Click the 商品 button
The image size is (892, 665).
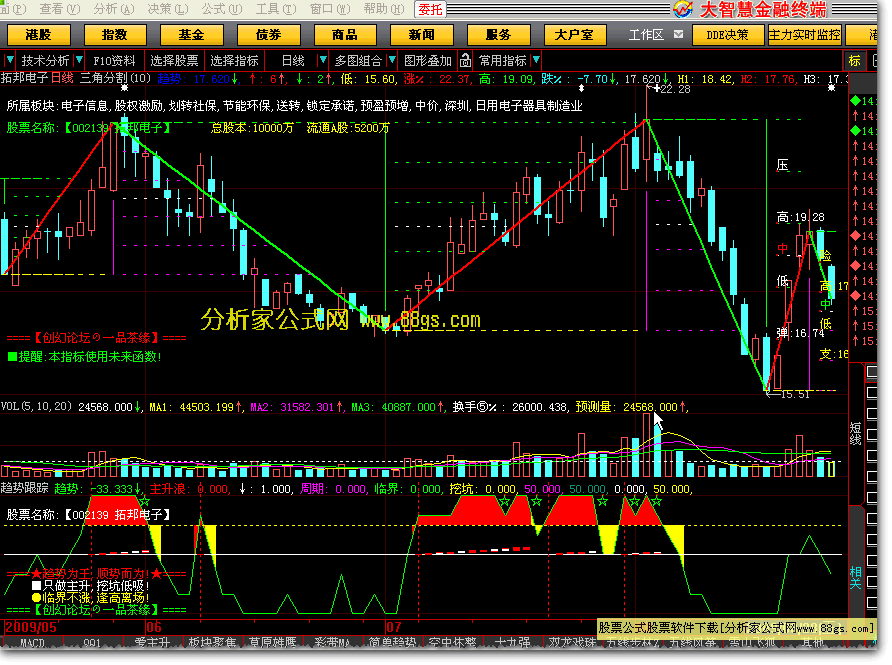[x=345, y=35]
